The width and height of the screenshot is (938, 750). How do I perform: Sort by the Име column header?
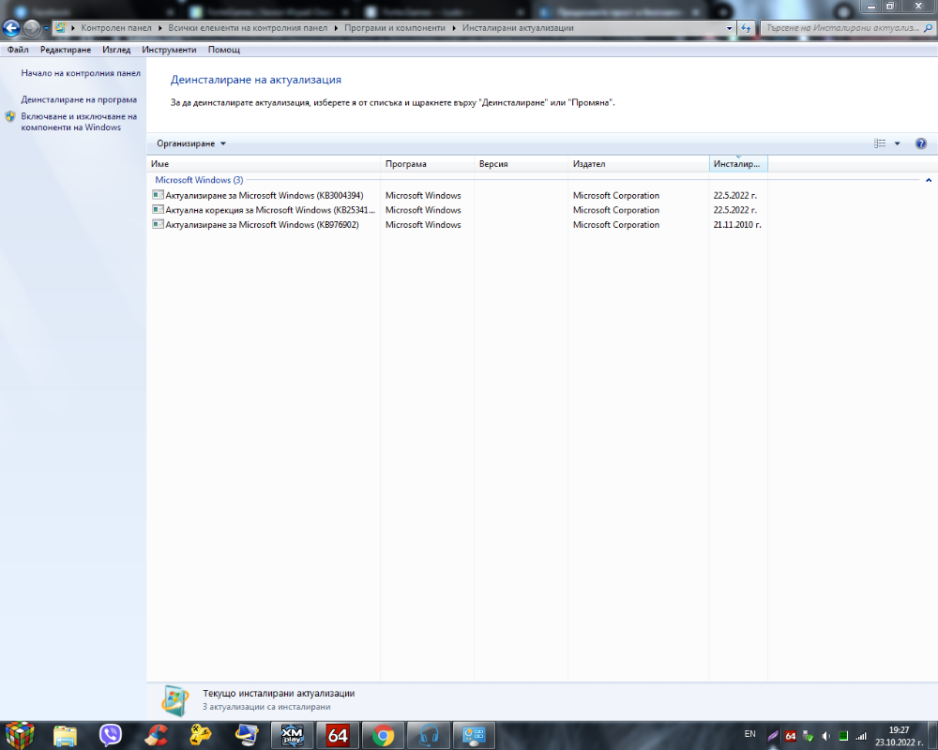263,164
